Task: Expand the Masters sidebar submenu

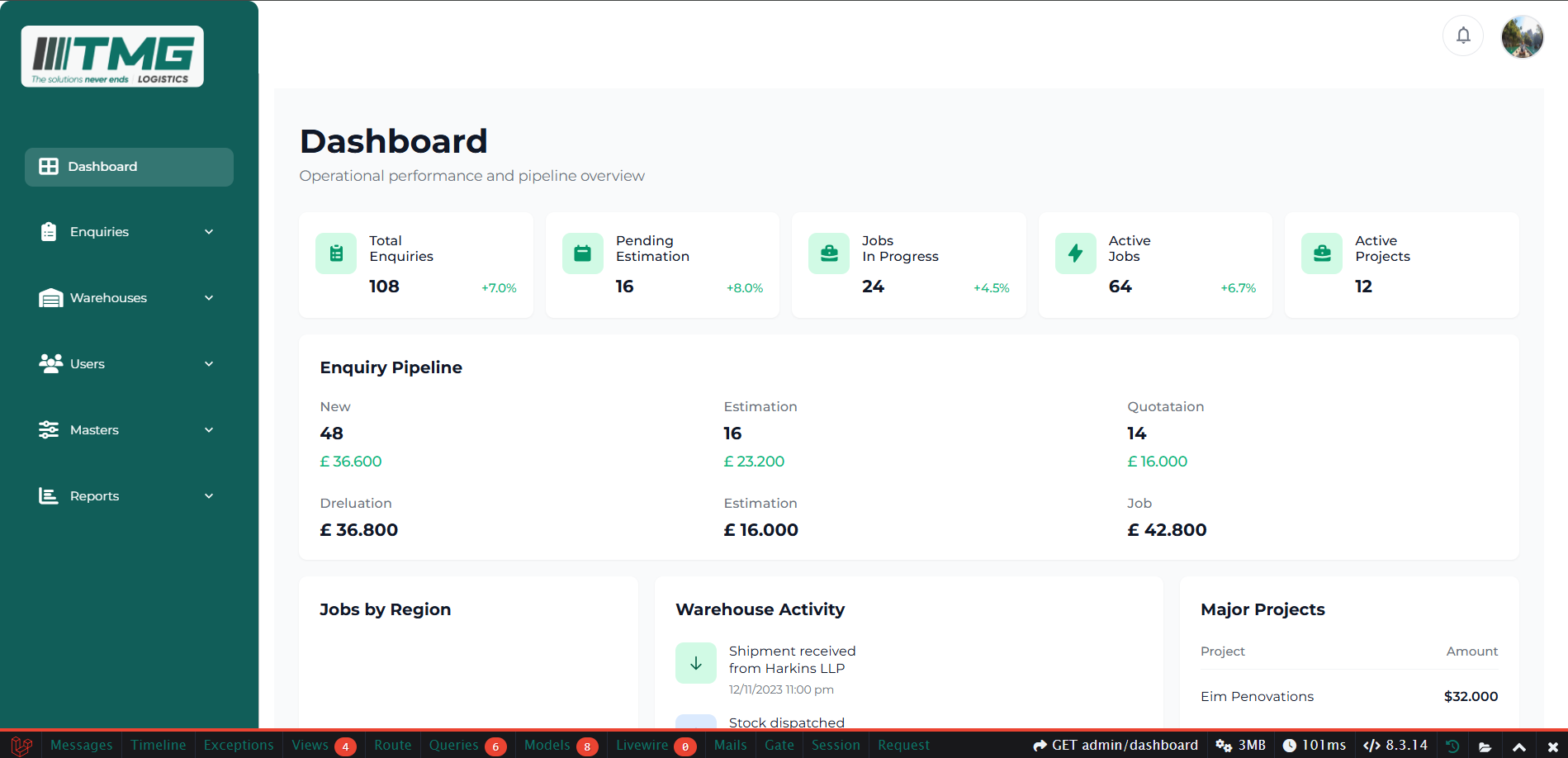Action: (128, 430)
